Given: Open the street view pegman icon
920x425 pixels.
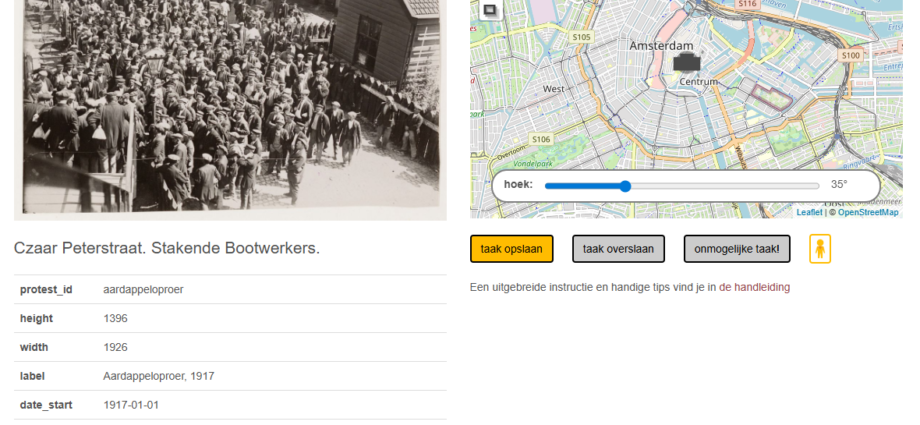Looking at the screenshot, I should pyautogui.click(x=820, y=249).
